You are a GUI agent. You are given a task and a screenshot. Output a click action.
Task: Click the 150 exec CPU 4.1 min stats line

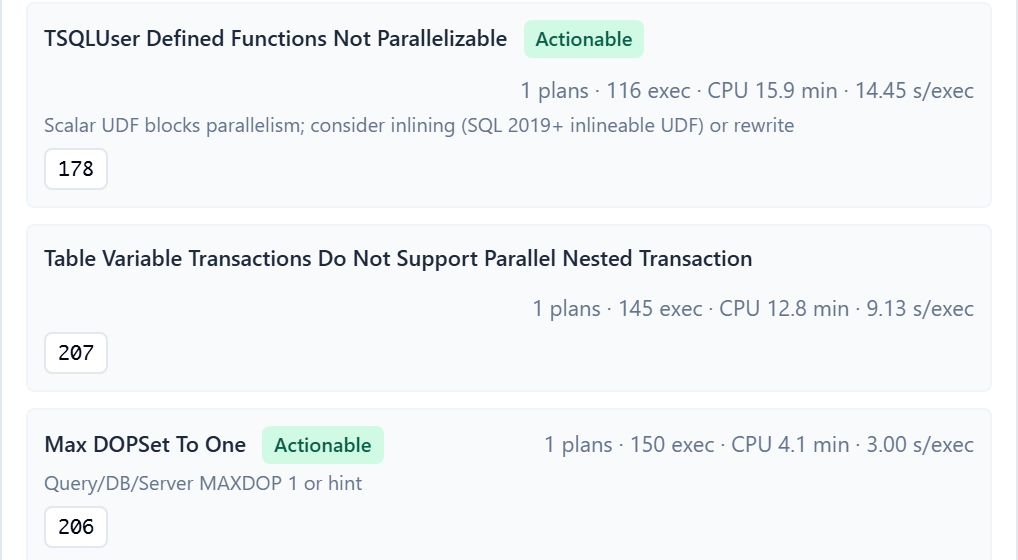click(759, 445)
